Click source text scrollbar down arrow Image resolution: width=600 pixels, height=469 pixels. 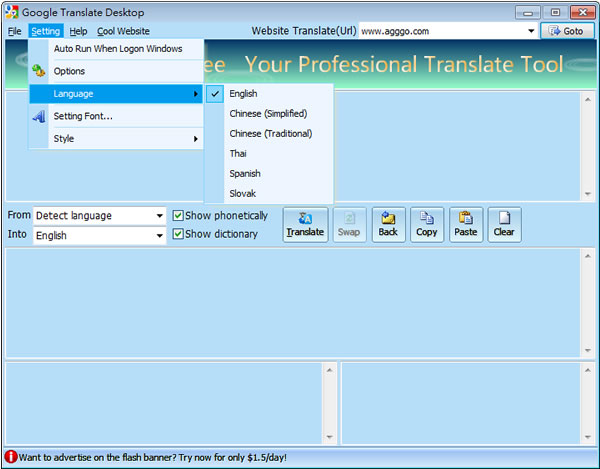click(x=588, y=194)
